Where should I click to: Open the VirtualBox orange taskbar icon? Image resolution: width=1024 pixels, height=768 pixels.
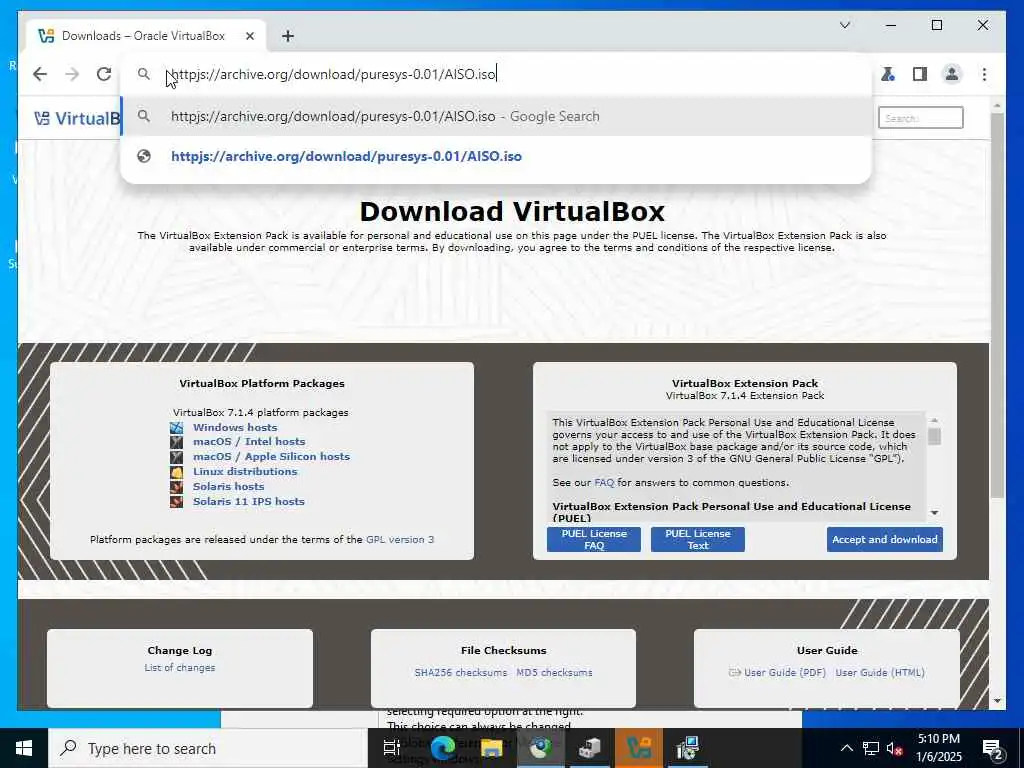click(639, 748)
